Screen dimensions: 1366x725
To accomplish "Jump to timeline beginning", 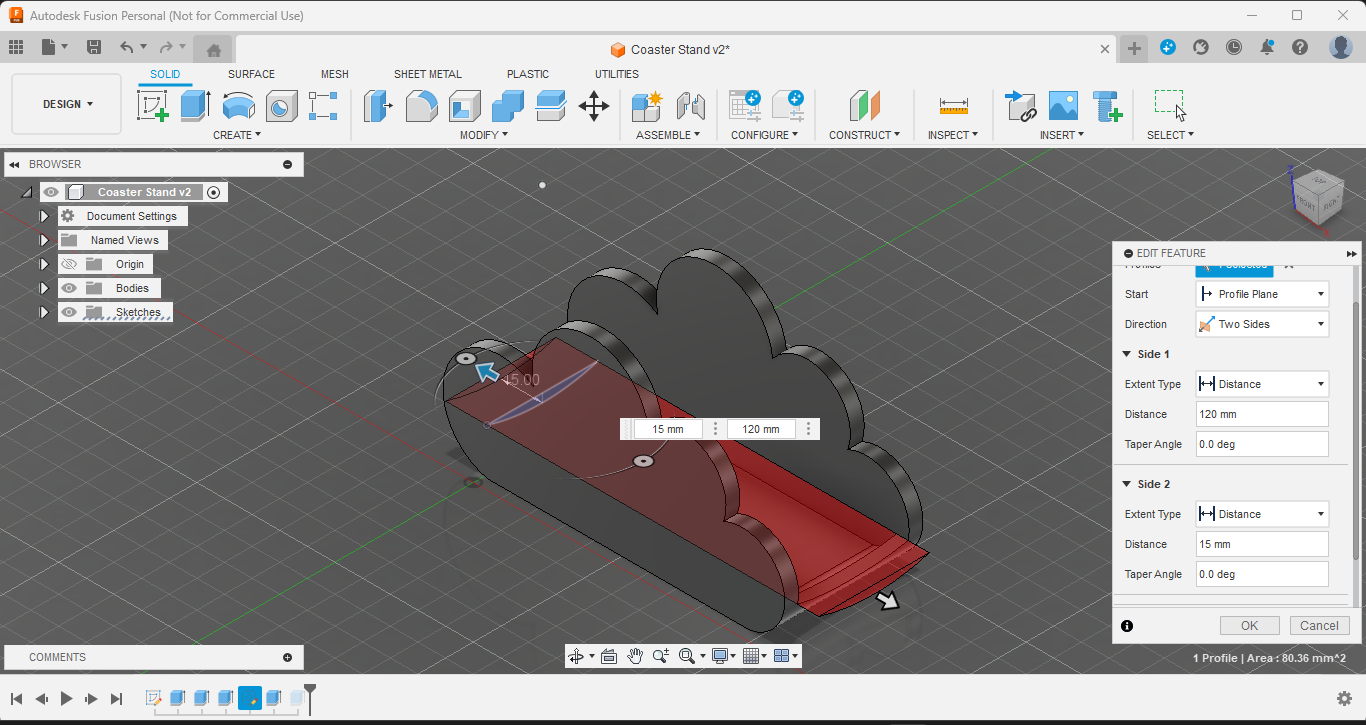I will click(16, 698).
